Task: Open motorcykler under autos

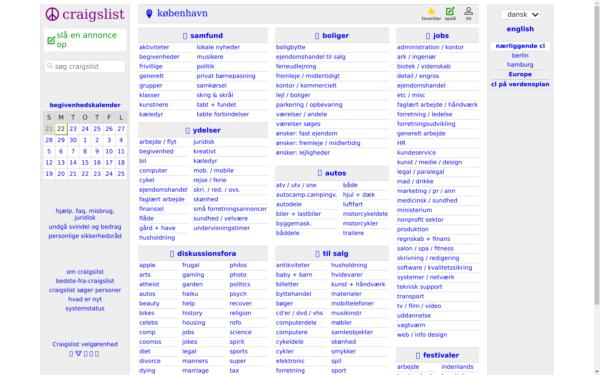Action: tap(360, 224)
